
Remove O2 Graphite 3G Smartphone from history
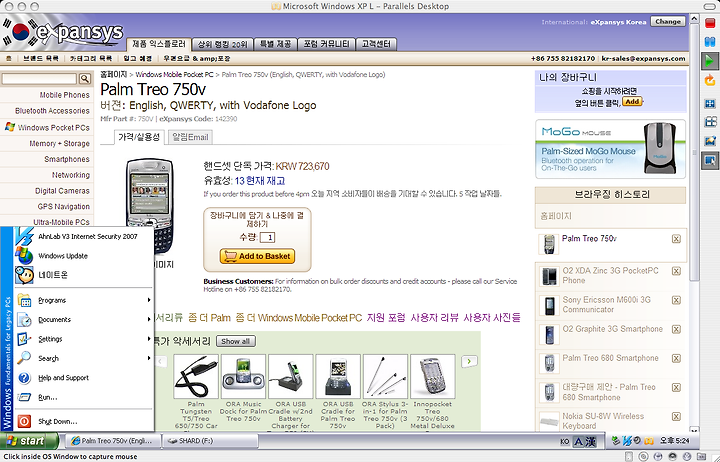pos(676,329)
